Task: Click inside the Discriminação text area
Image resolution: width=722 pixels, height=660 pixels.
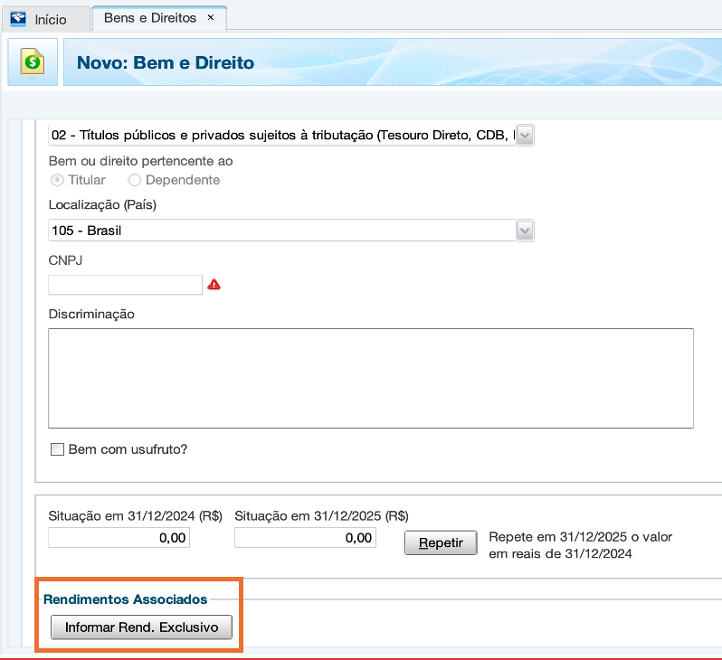Action: pyautogui.click(x=370, y=378)
